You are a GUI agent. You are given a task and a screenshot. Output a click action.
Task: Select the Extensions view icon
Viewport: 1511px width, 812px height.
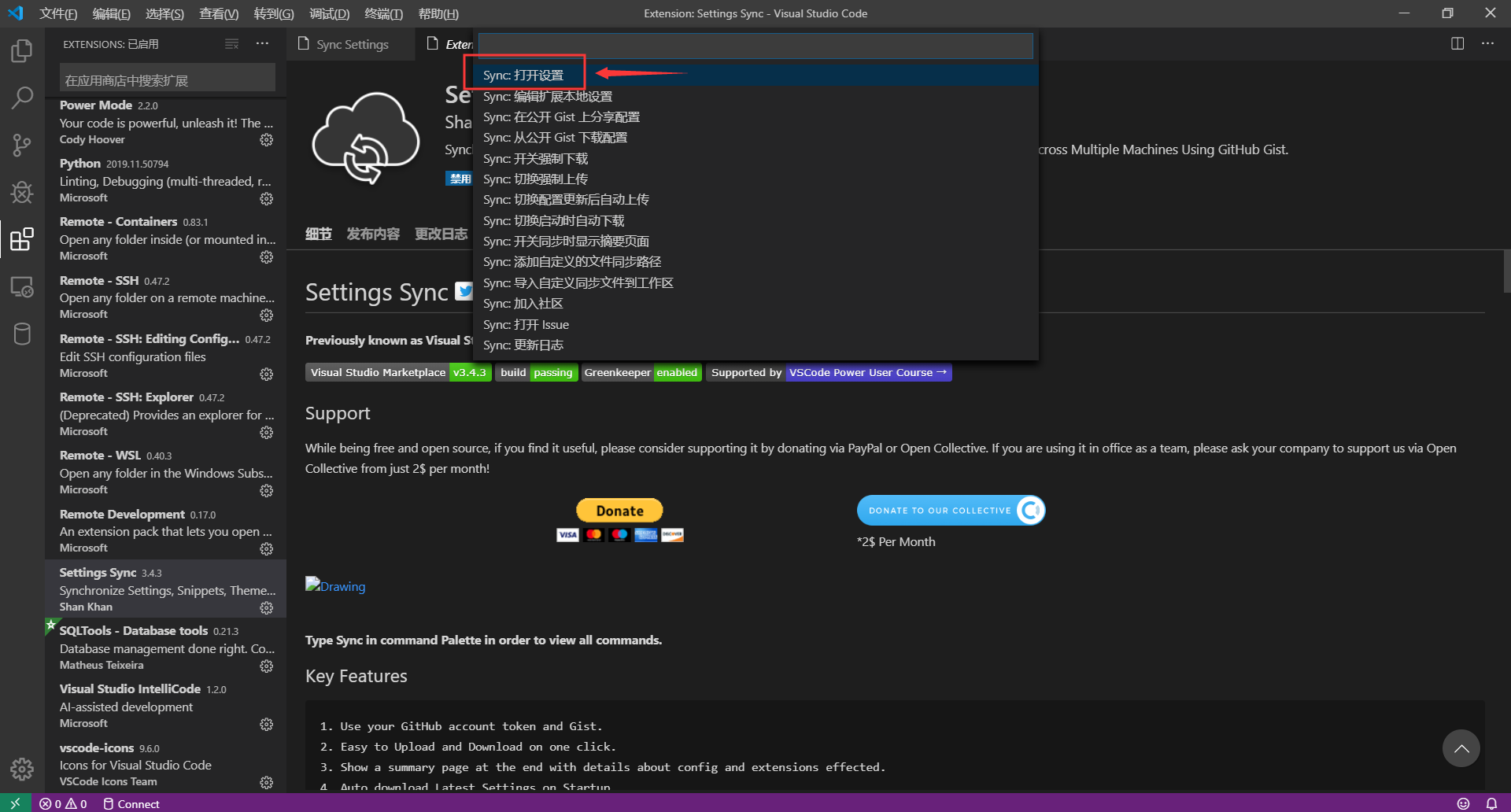[x=22, y=239]
